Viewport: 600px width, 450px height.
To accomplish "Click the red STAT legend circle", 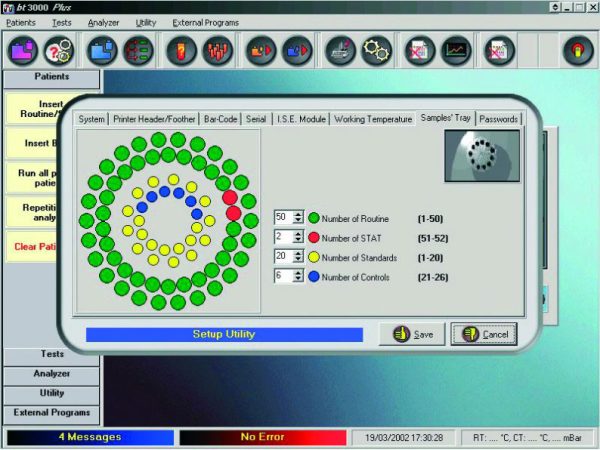I will pyautogui.click(x=314, y=238).
